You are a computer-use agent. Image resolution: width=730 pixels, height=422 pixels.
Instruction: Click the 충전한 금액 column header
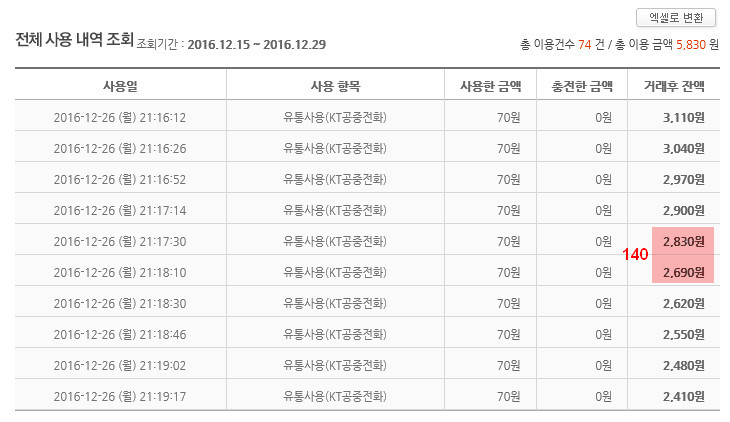coord(582,85)
